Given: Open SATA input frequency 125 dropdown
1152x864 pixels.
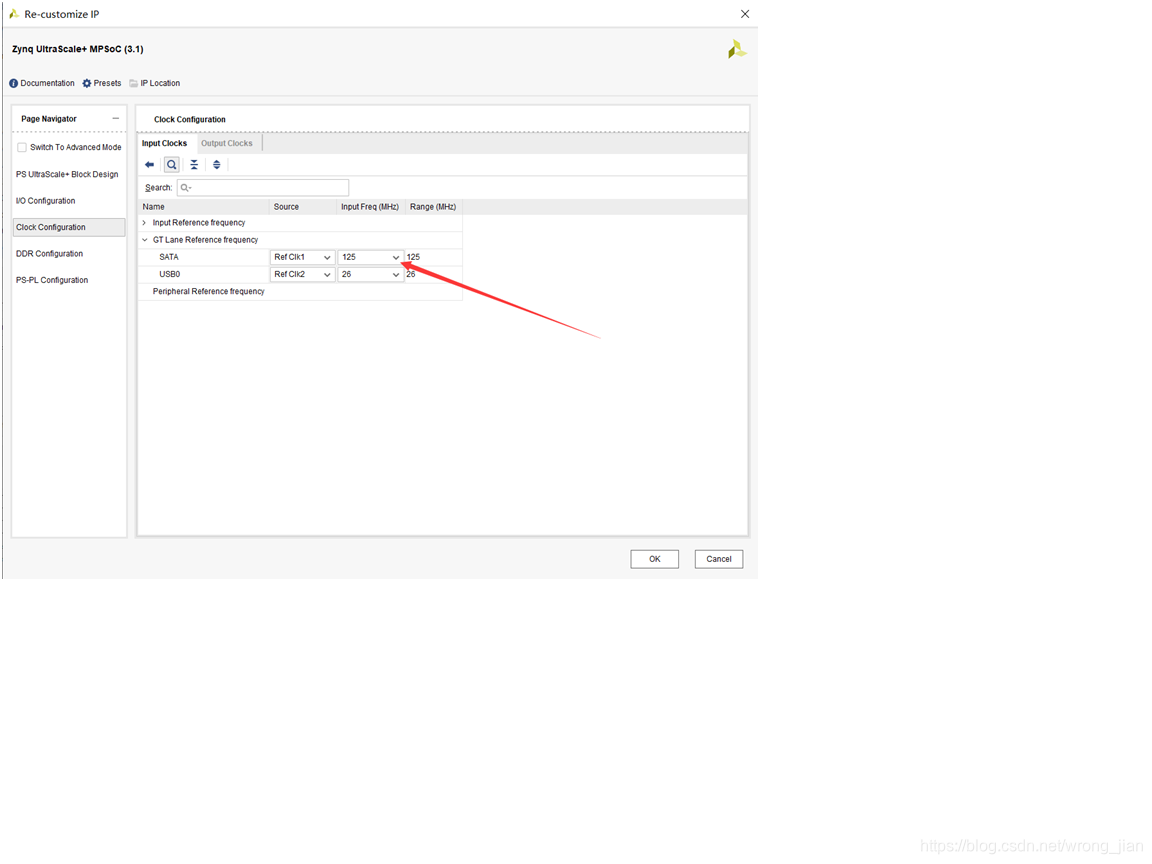Looking at the screenshot, I should click(x=370, y=257).
